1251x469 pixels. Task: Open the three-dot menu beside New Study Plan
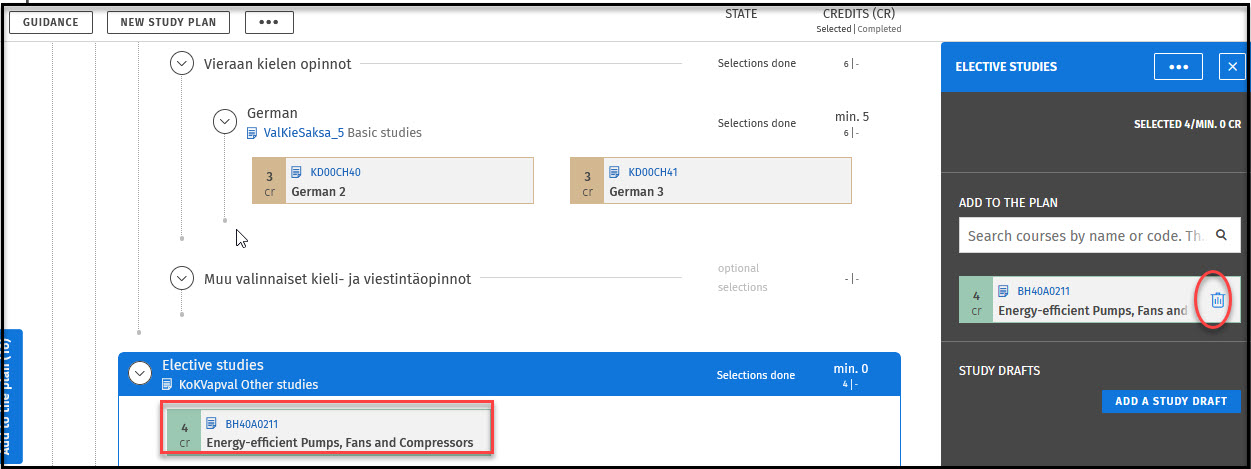click(269, 22)
